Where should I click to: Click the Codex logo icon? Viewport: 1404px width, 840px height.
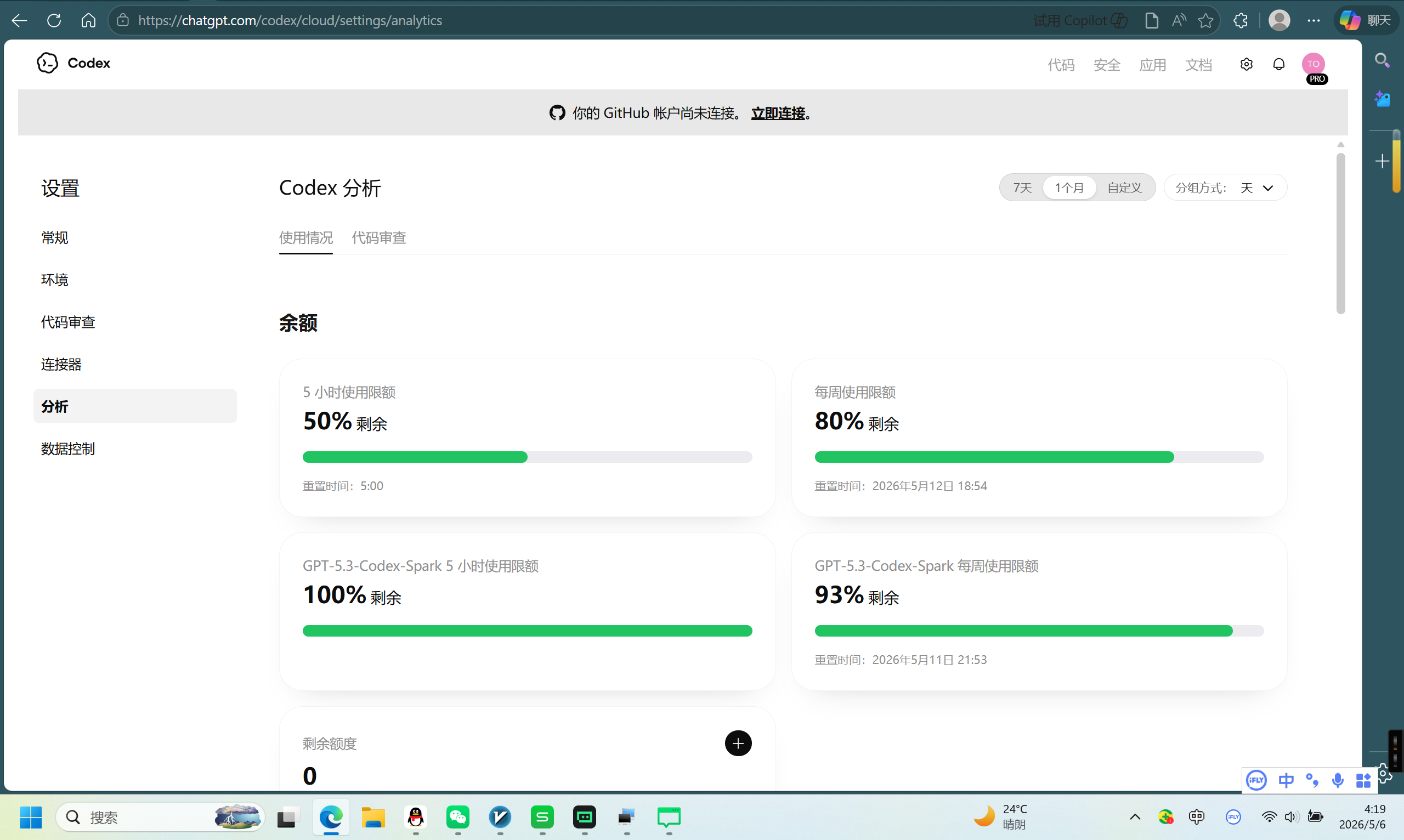point(48,64)
